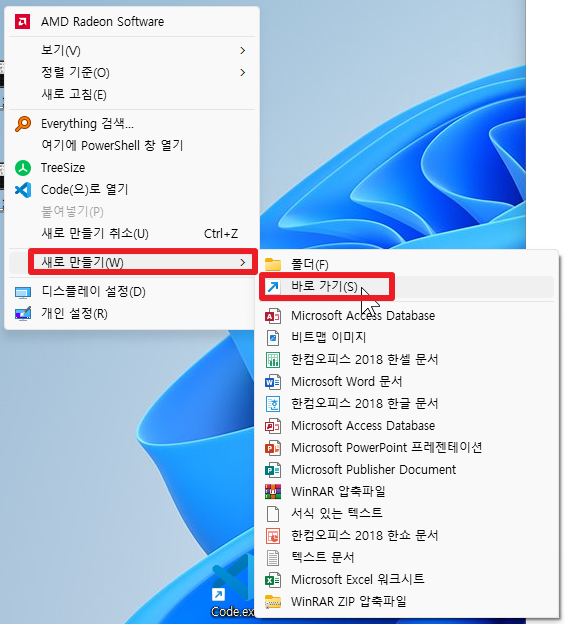Click the Microsoft Word document icon
Screen dimensions: 565x624
(273, 382)
